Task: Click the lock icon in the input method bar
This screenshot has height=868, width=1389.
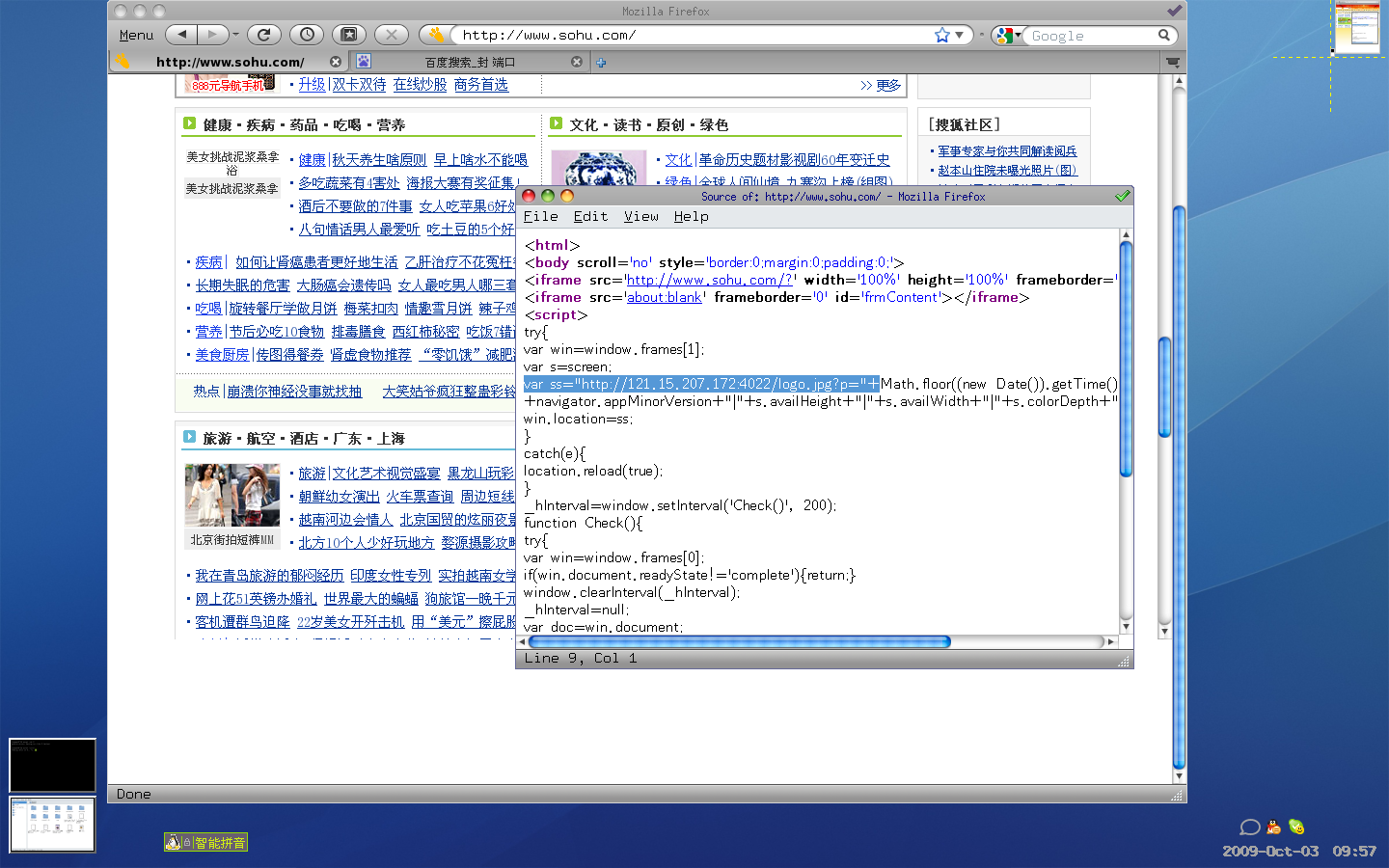Action: (x=187, y=843)
